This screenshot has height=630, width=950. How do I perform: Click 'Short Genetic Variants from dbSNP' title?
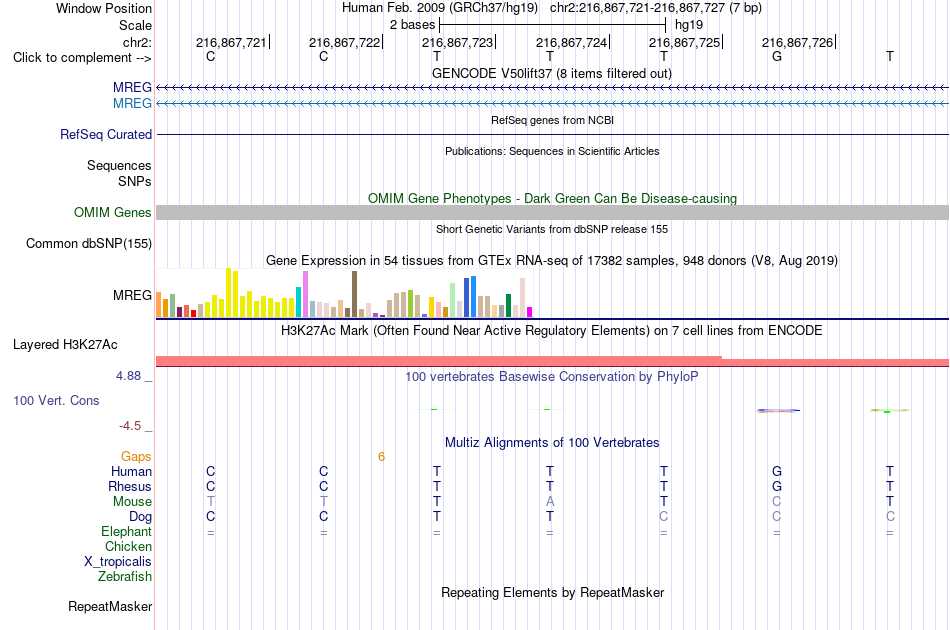(552, 229)
